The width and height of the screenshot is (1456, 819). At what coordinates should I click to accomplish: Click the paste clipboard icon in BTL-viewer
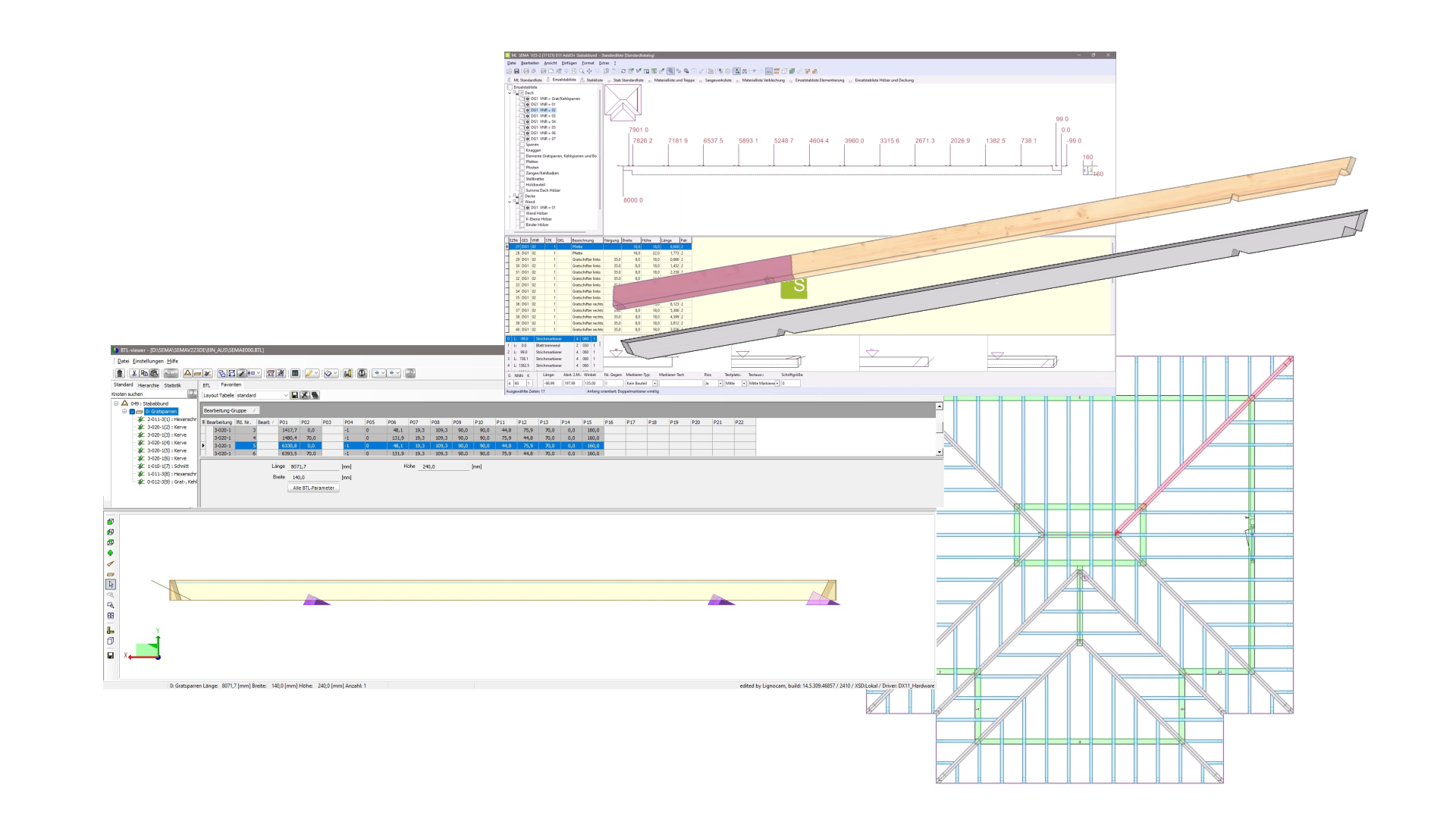pyautogui.click(x=154, y=373)
